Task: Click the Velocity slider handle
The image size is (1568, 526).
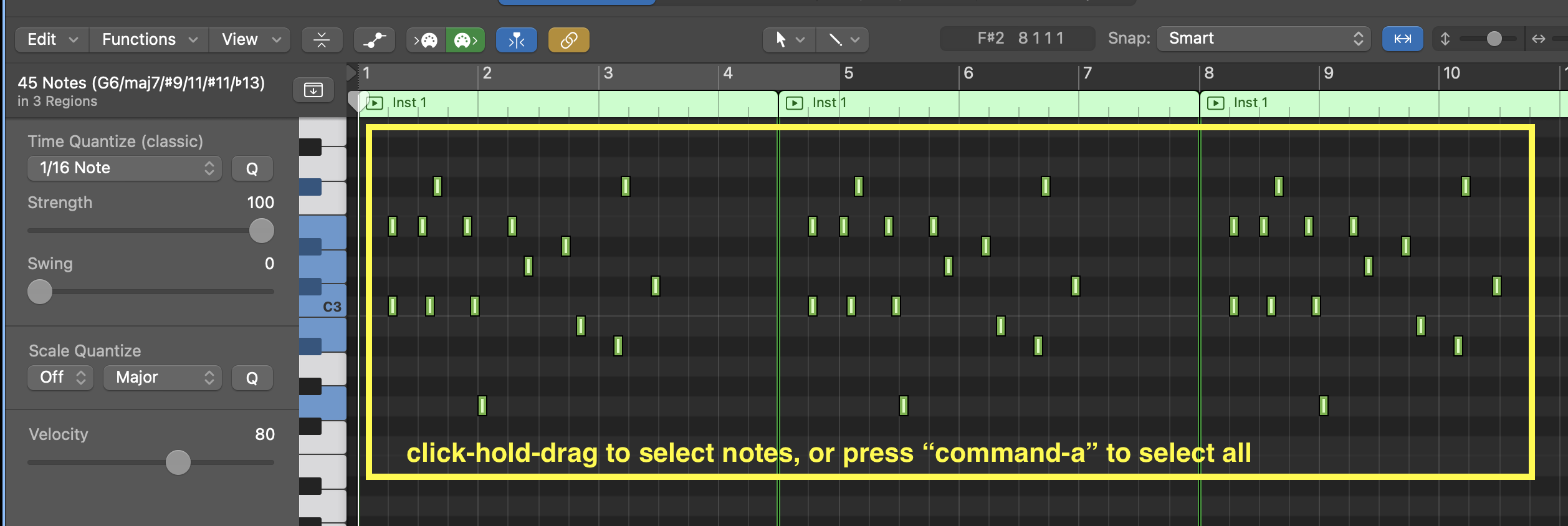Action: click(178, 462)
